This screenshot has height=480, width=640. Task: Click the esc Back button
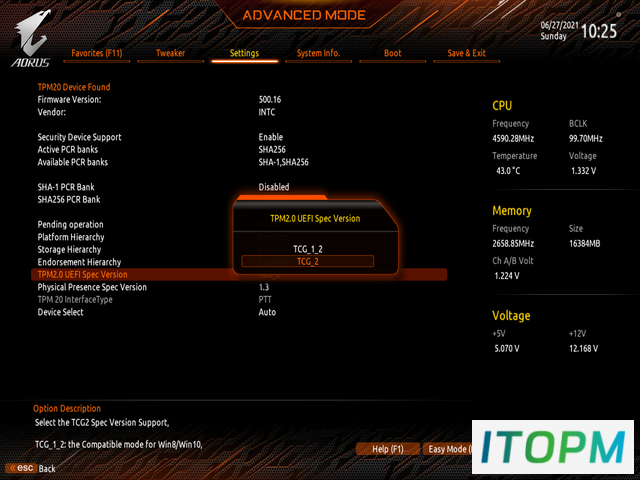point(32,468)
